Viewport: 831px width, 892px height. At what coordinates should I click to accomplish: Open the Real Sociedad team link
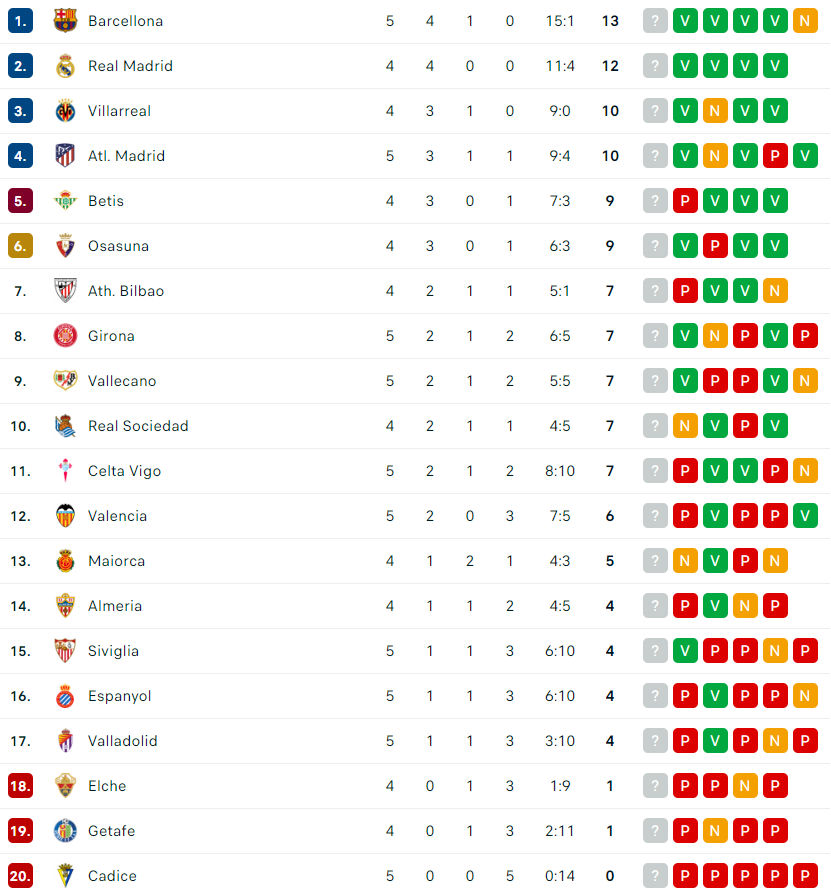138,426
